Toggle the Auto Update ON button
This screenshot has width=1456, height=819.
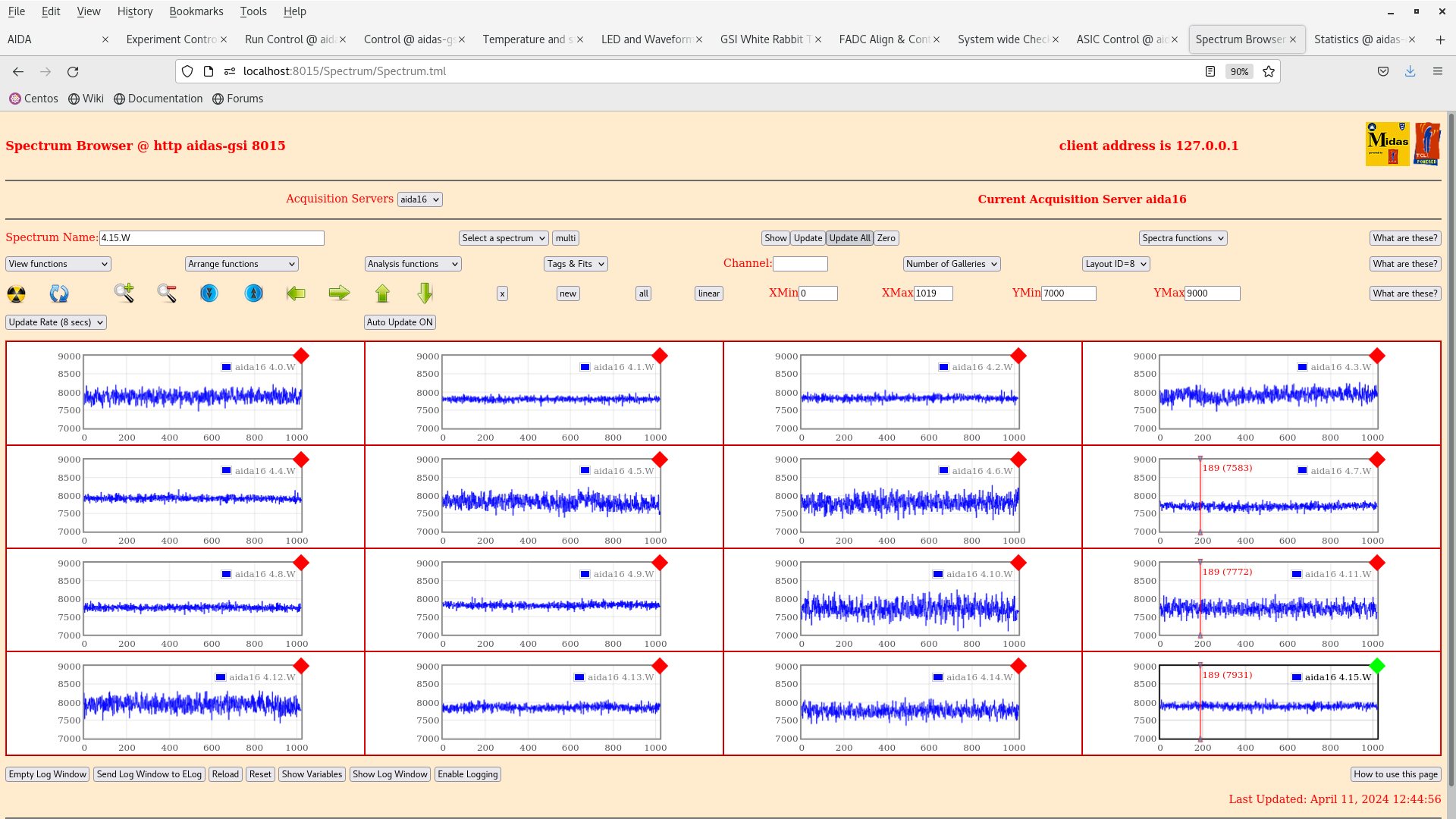pyautogui.click(x=400, y=322)
